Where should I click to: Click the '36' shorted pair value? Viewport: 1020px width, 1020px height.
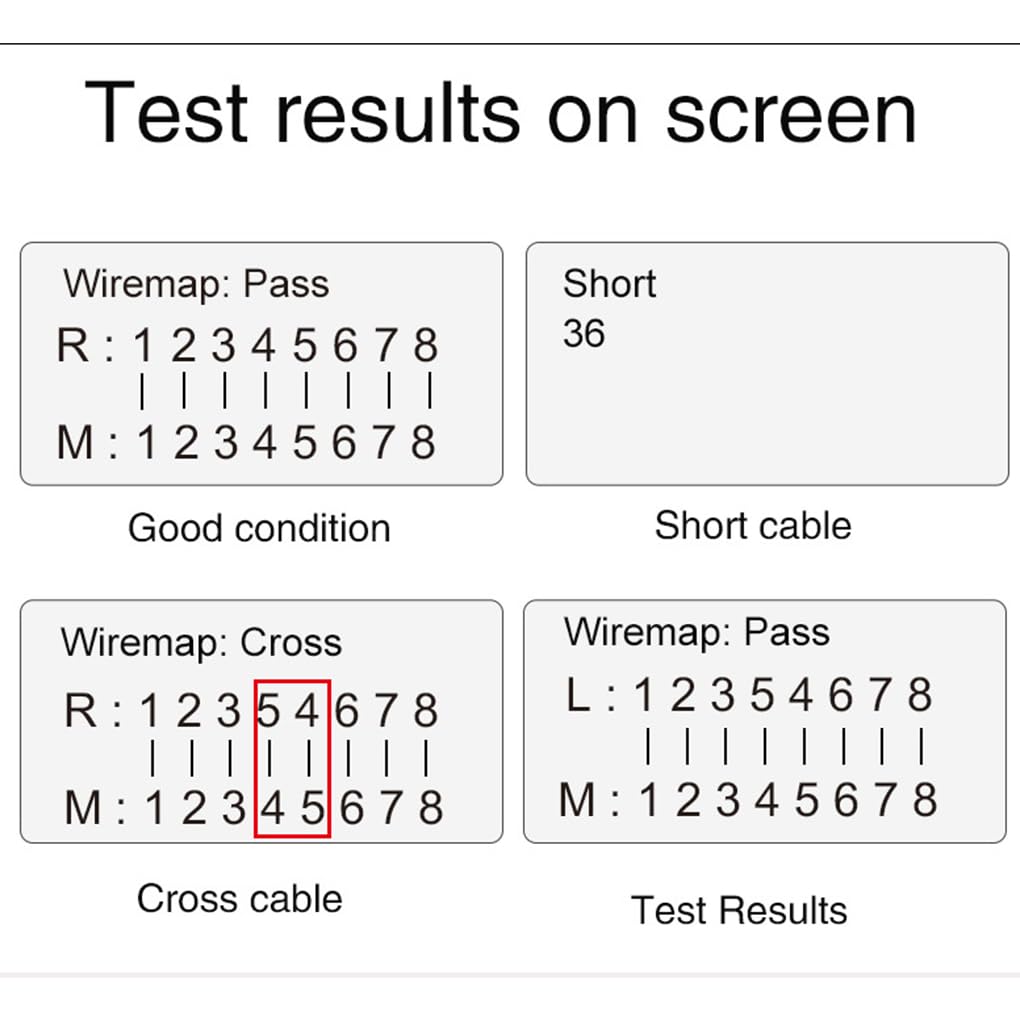click(584, 334)
